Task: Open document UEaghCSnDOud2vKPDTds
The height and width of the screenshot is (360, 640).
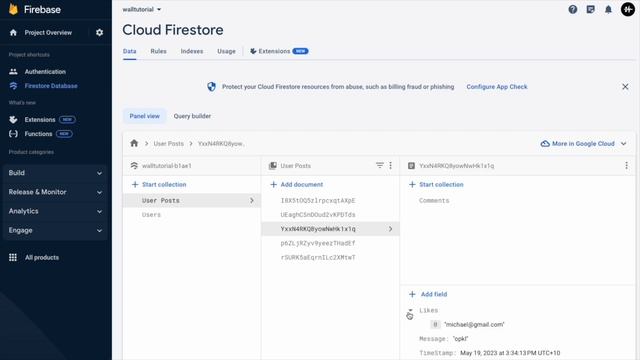Action: [318, 215]
